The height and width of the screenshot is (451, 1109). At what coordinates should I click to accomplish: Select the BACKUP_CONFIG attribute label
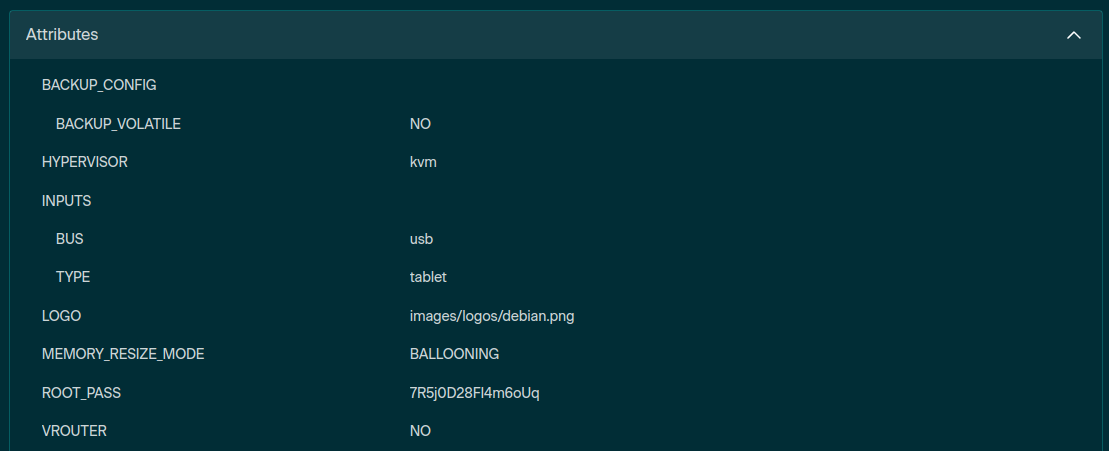click(99, 85)
